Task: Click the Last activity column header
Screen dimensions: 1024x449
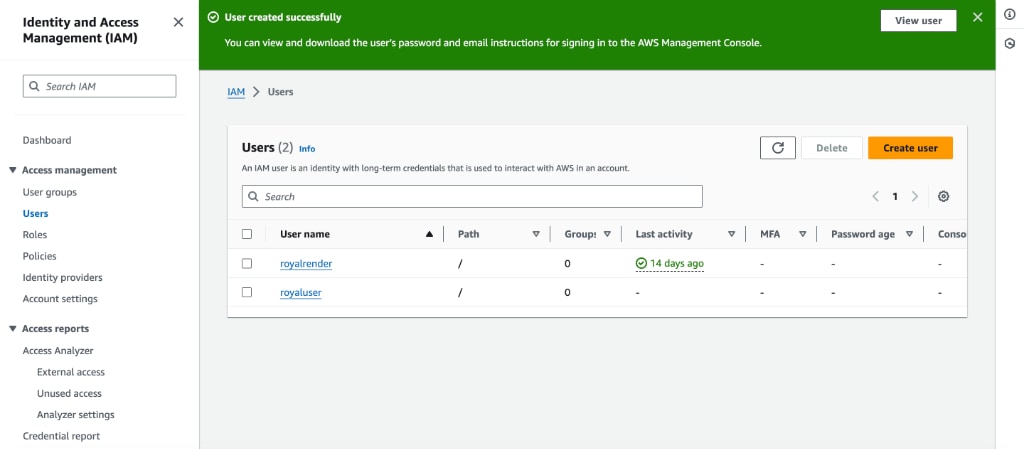Action: click(664, 234)
